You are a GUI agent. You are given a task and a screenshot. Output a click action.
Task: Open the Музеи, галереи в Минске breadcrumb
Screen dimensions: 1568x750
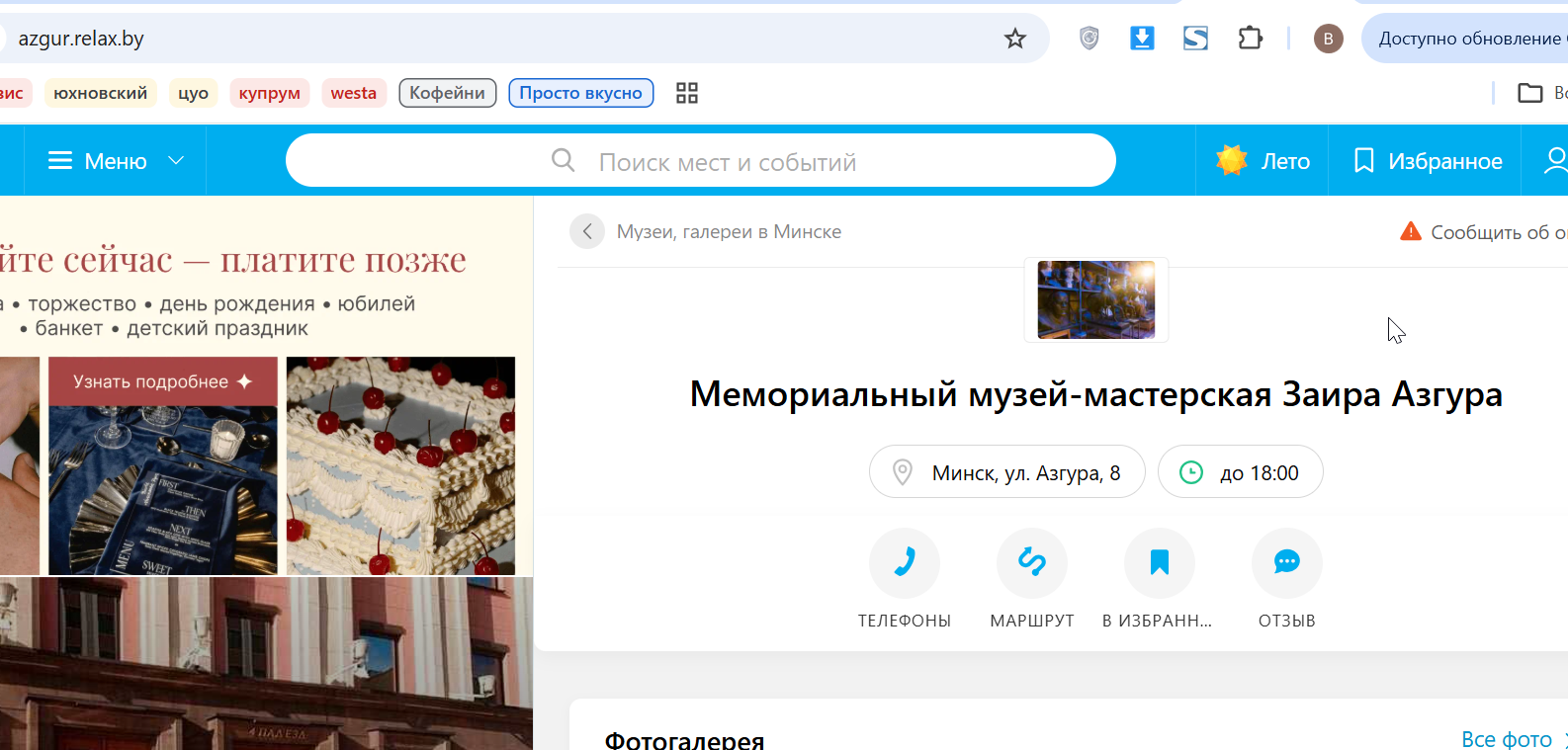coord(729,231)
